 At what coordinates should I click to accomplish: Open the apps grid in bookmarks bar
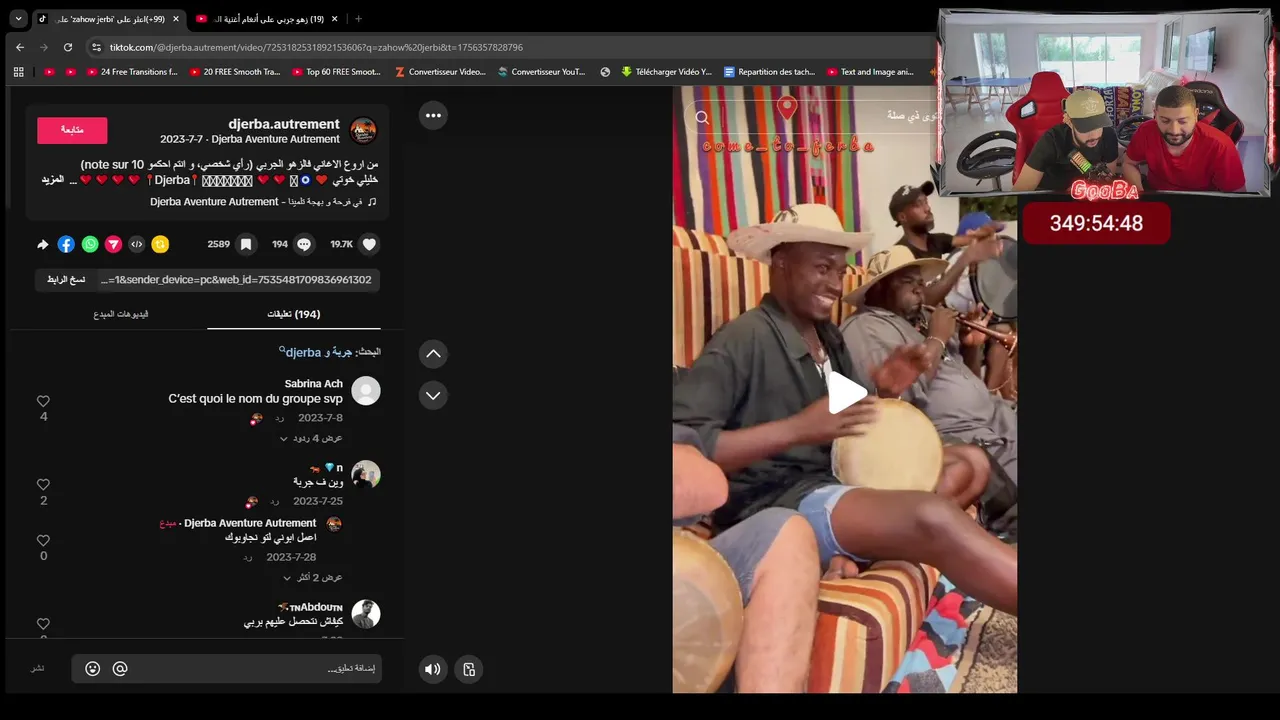pyautogui.click(x=18, y=72)
